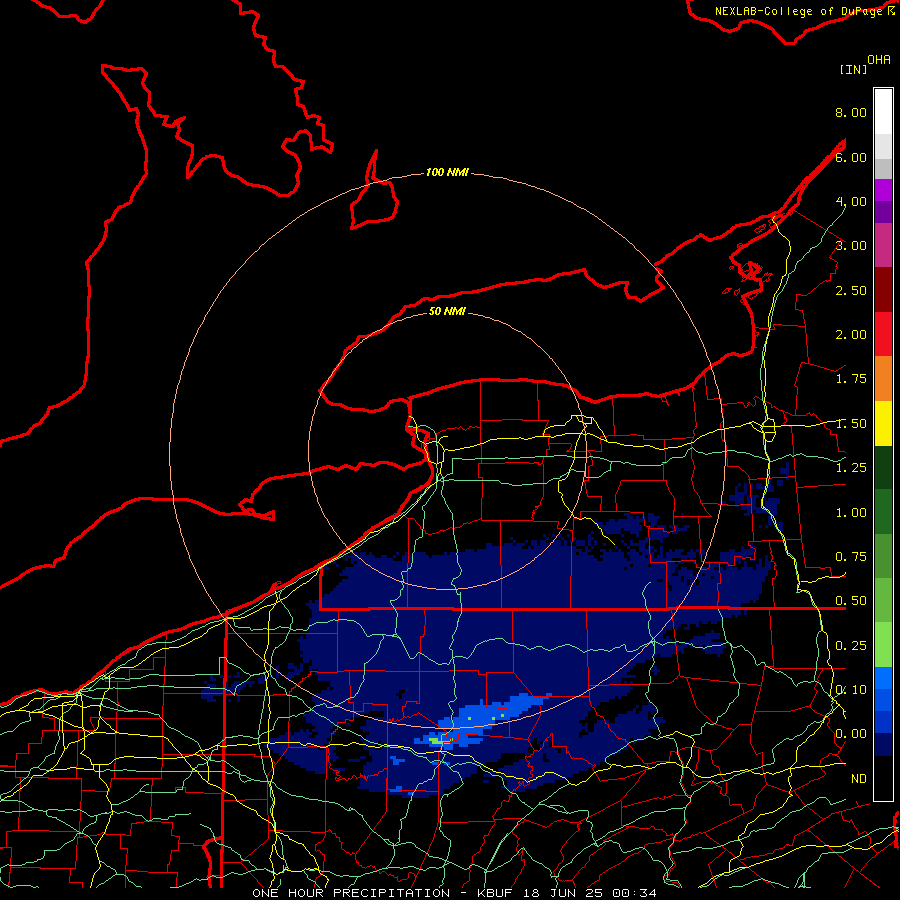Click the 2.00 legend value
Image resolution: width=900 pixels, height=900 pixels.
pyautogui.click(x=851, y=335)
